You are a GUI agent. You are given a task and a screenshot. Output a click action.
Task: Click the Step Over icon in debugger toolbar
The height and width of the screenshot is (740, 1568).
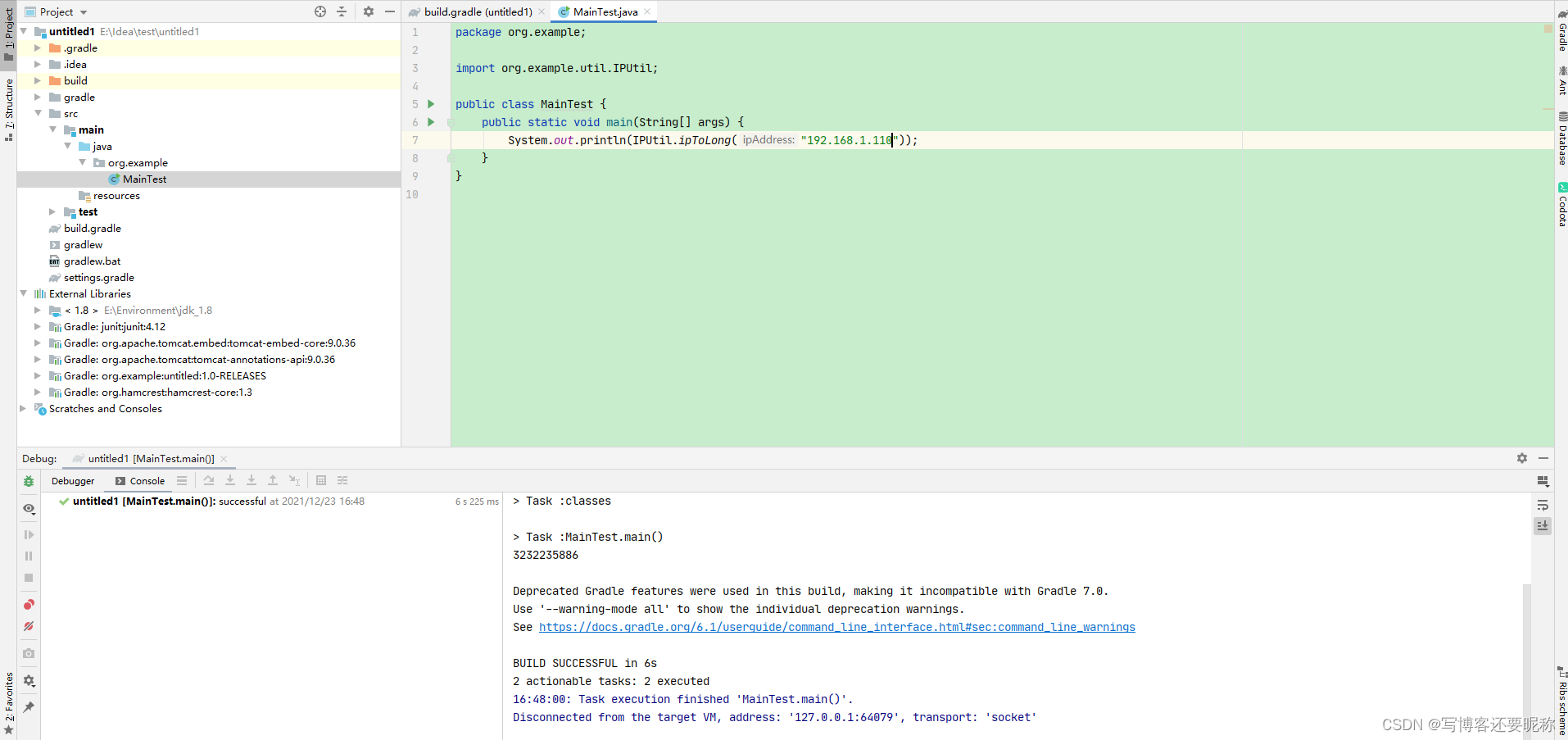pos(209,480)
